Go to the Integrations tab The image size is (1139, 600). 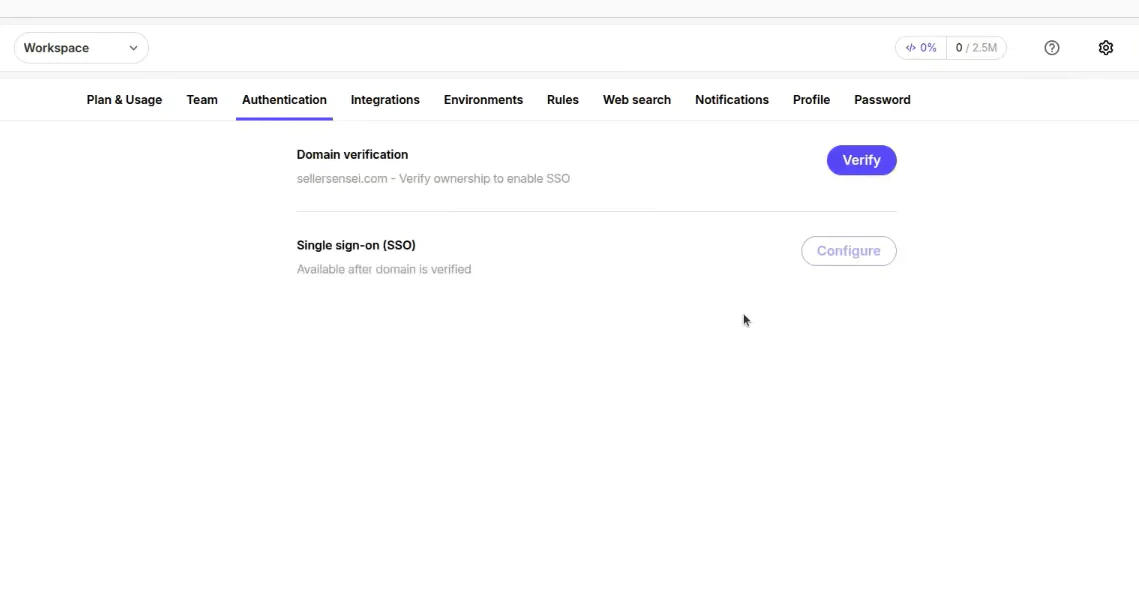385,100
